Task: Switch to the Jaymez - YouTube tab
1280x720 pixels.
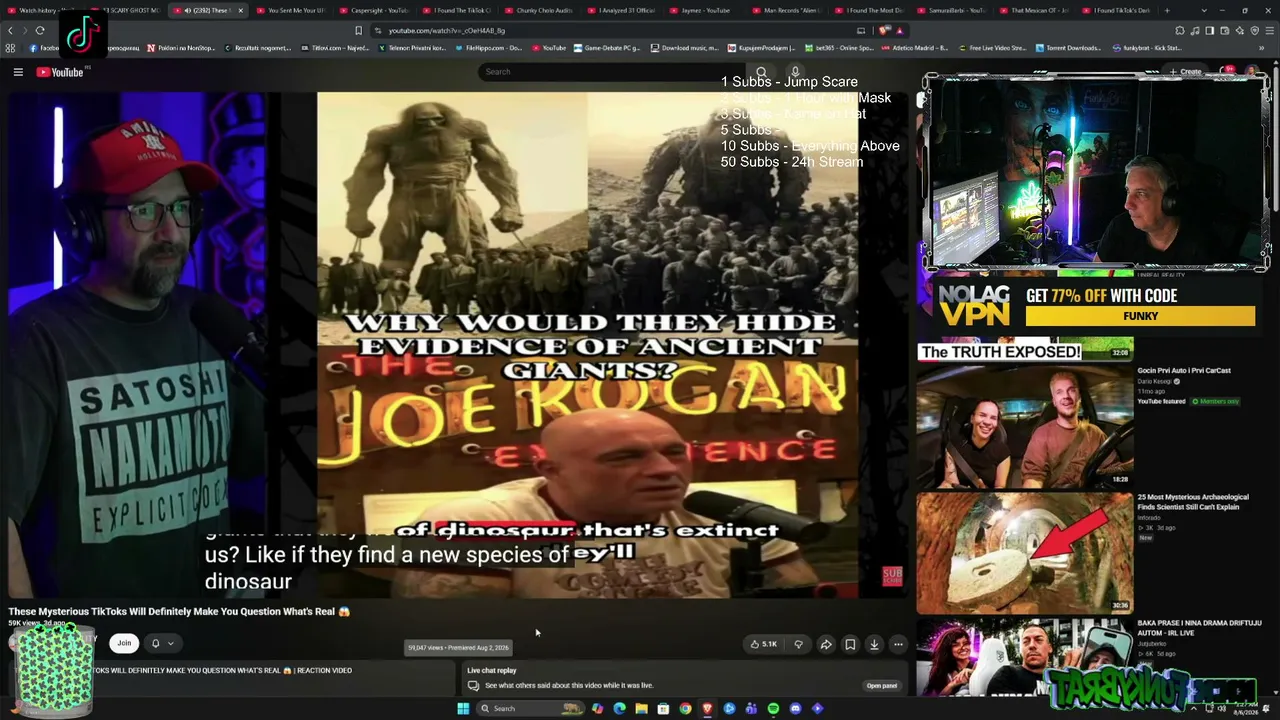Action: tap(707, 10)
